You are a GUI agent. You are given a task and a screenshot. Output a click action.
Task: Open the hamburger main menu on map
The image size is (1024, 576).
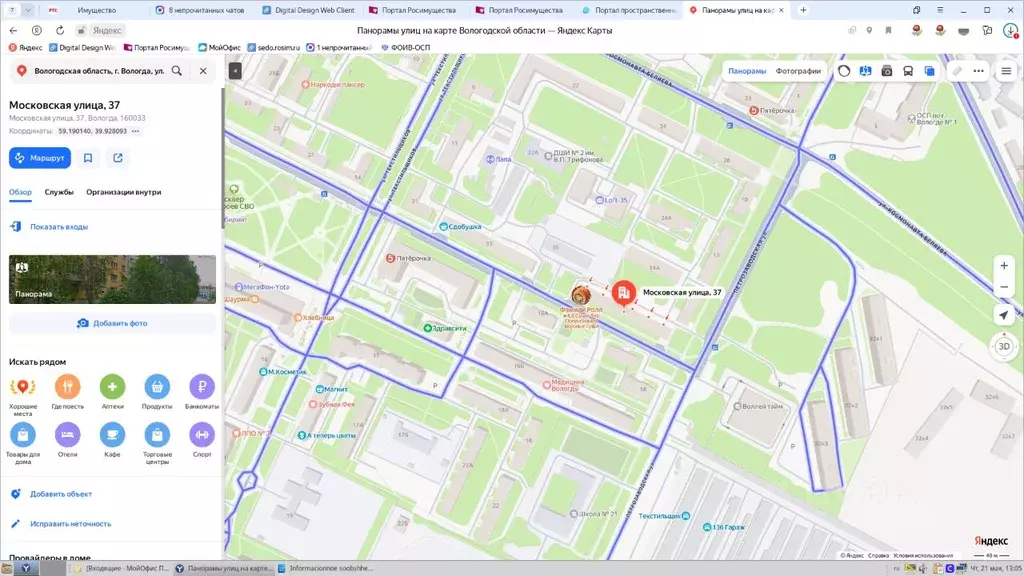point(1006,71)
